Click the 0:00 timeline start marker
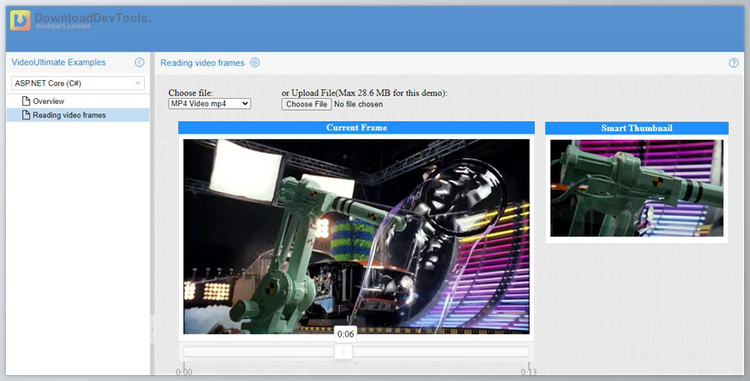 coord(184,372)
